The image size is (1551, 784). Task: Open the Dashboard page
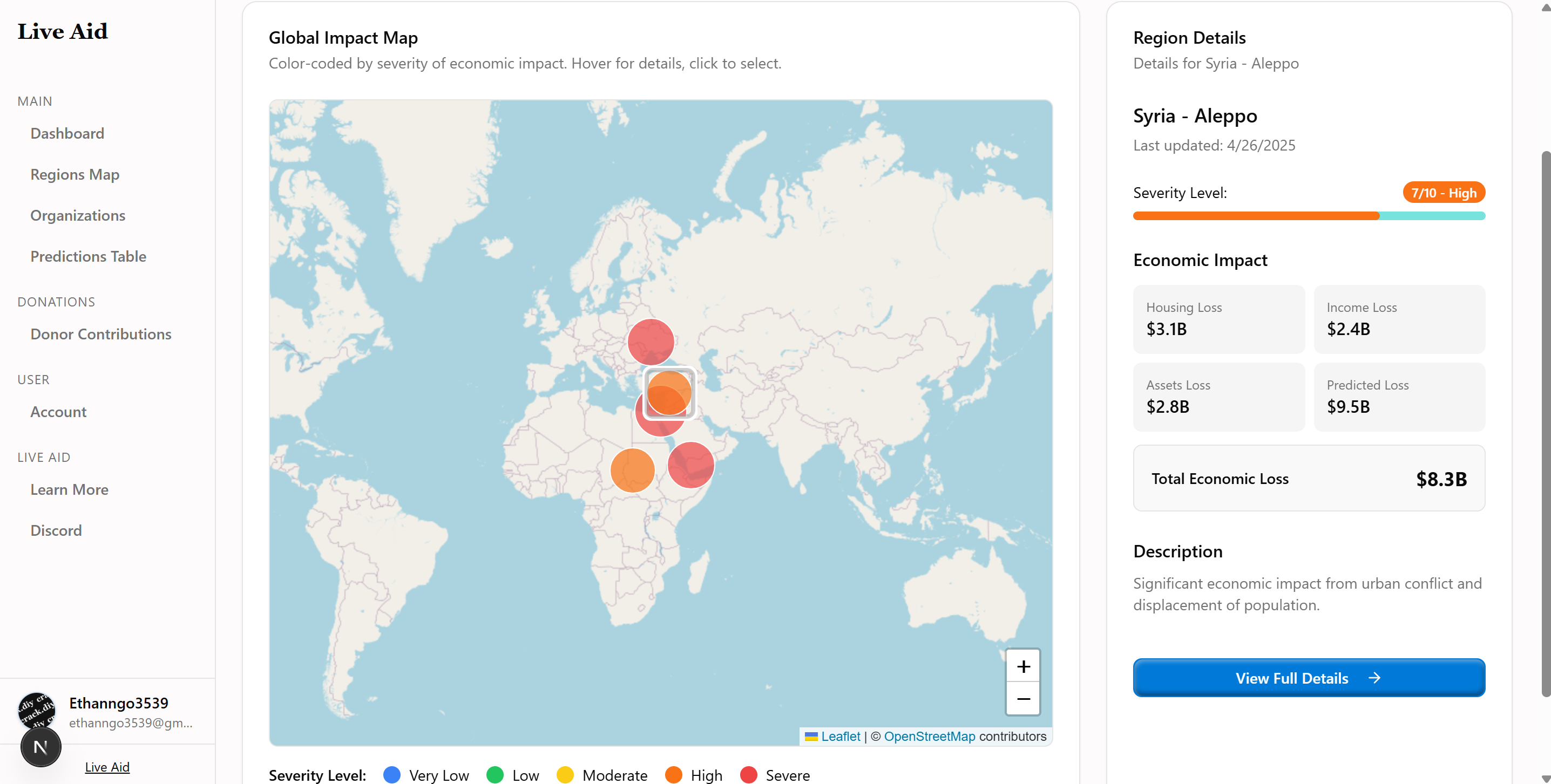67,133
